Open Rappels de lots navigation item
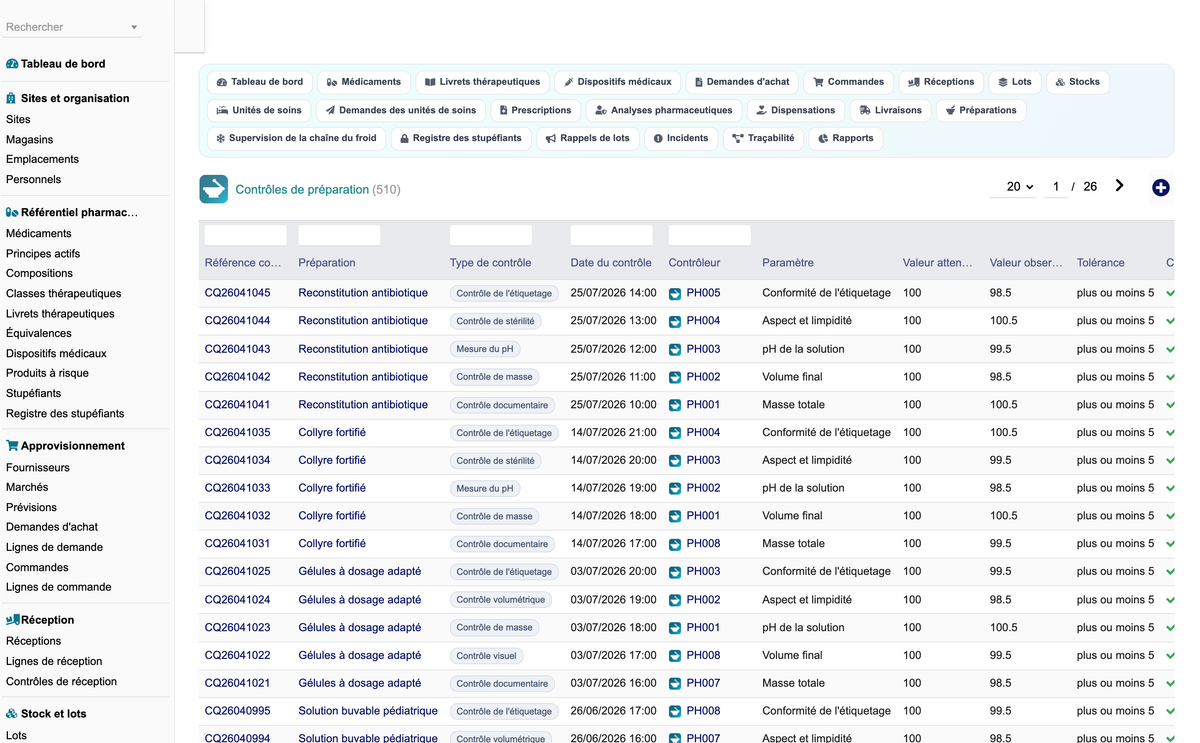 click(587, 138)
